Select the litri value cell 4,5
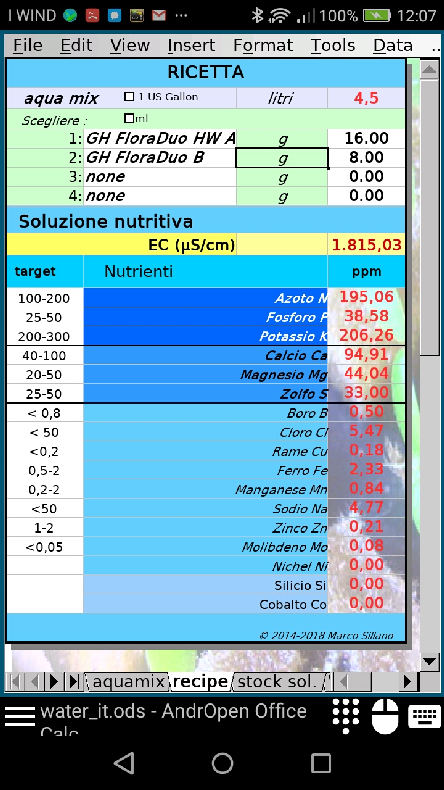This screenshot has width=444, height=790. (366, 98)
